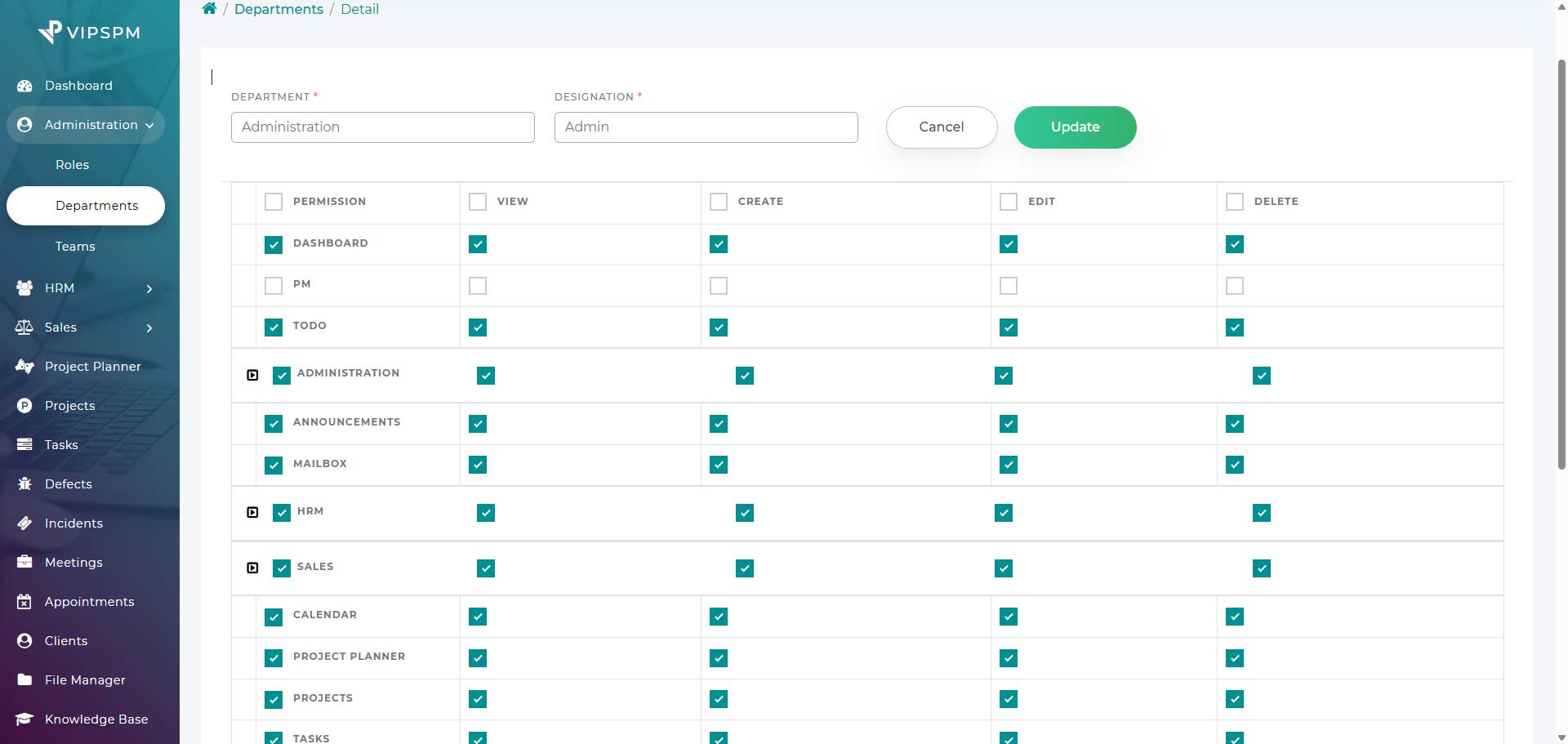The image size is (1568, 744).
Task: Select the Departments submenu item
Action: pyautogui.click(x=86, y=206)
